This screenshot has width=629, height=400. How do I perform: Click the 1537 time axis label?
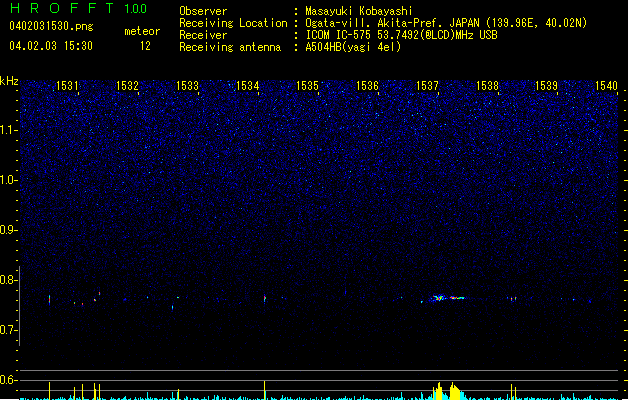tap(427, 85)
